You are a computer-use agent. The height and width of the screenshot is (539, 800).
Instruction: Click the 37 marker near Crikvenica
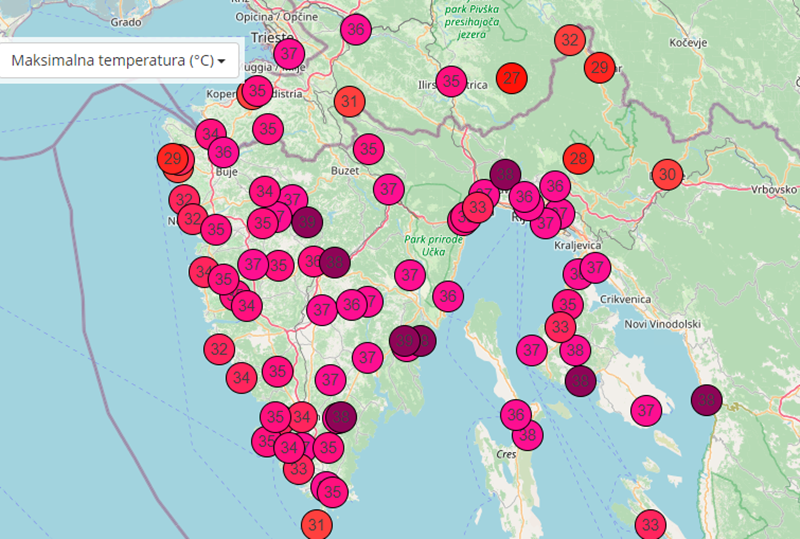(596, 267)
